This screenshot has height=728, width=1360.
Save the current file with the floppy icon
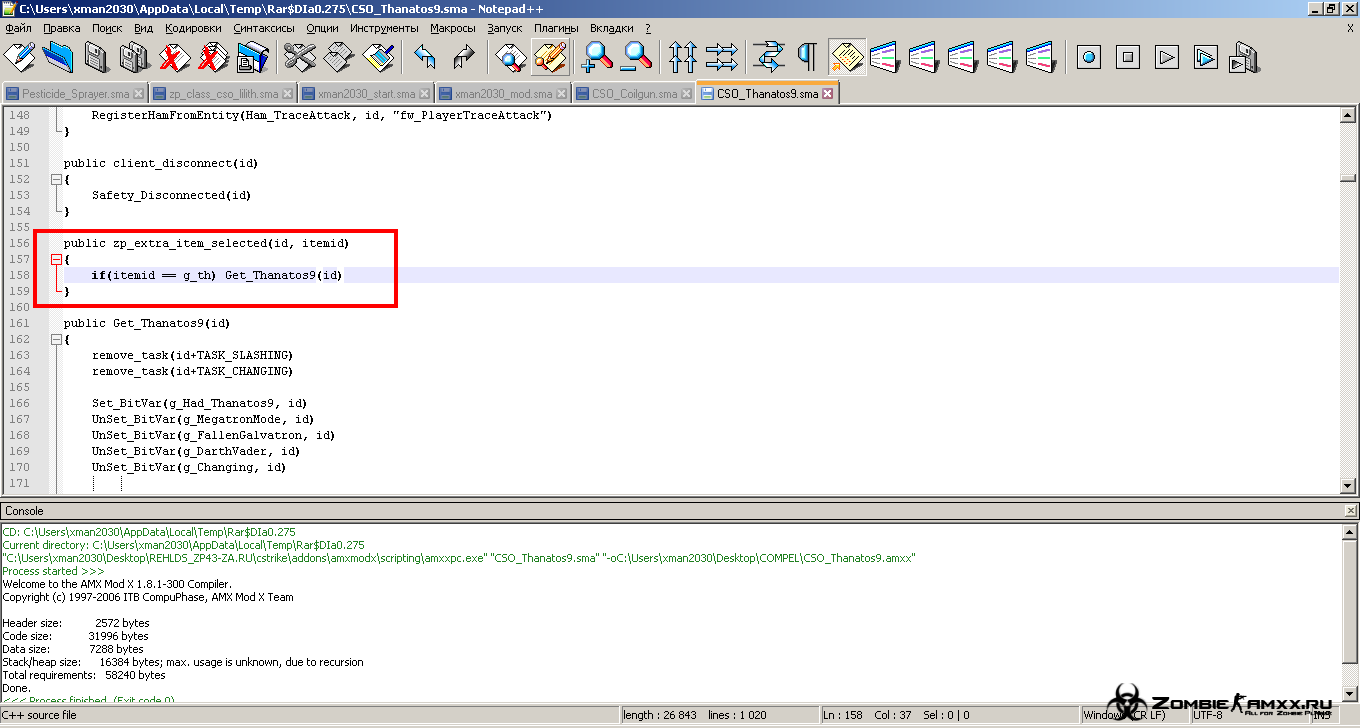tap(96, 56)
